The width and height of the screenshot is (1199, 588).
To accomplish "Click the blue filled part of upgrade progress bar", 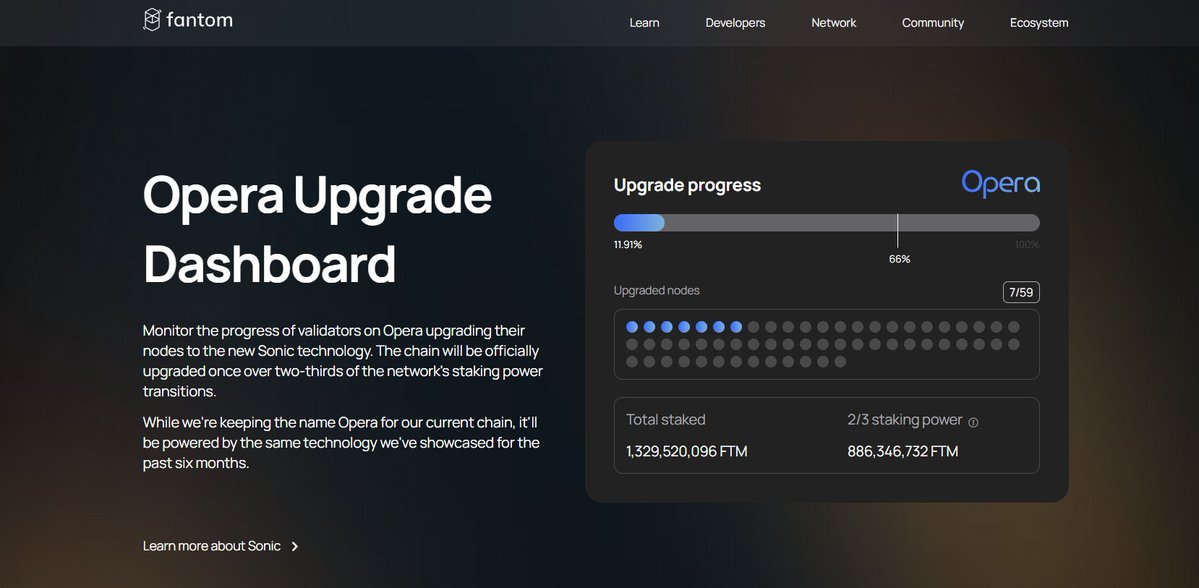I will [x=639, y=223].
